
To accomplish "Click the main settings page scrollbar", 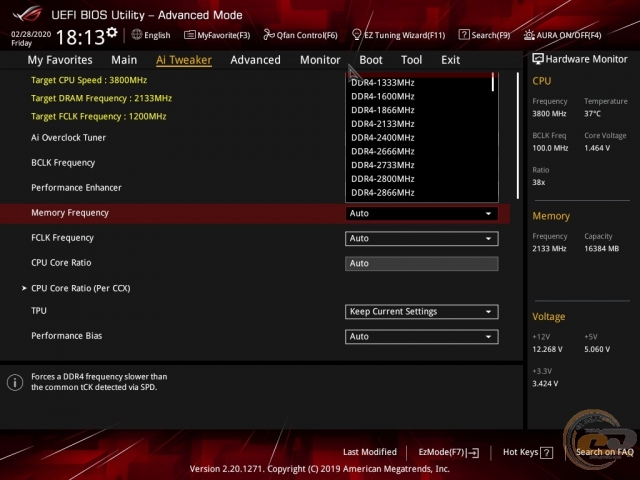I will pos(518,136).
